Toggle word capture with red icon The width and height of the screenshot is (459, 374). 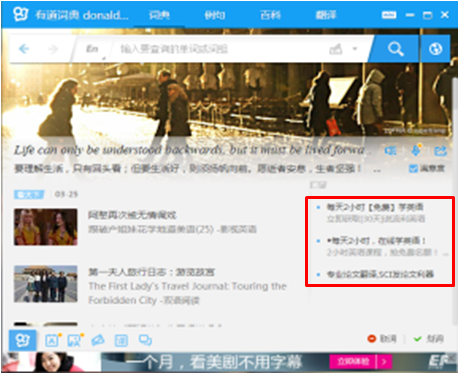click(x=382, y=339)
